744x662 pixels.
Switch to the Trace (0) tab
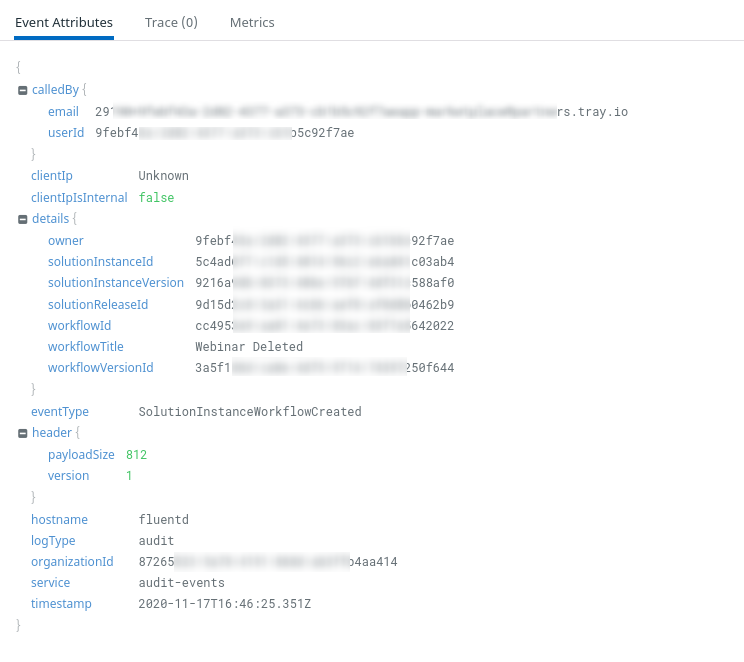click(171, 22)
